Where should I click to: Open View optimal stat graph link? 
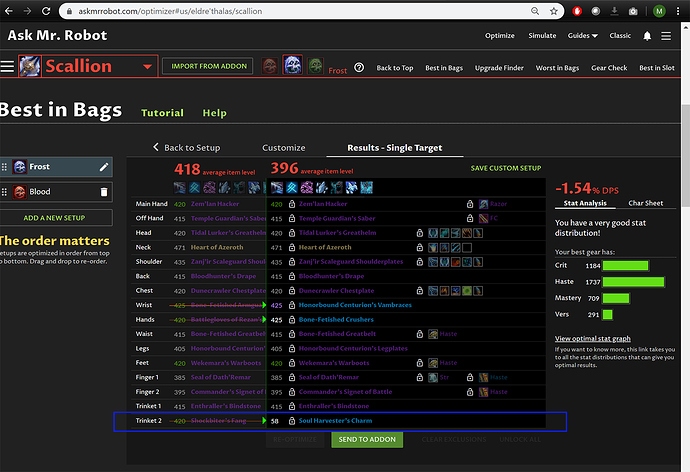click(x=592, y=339)
